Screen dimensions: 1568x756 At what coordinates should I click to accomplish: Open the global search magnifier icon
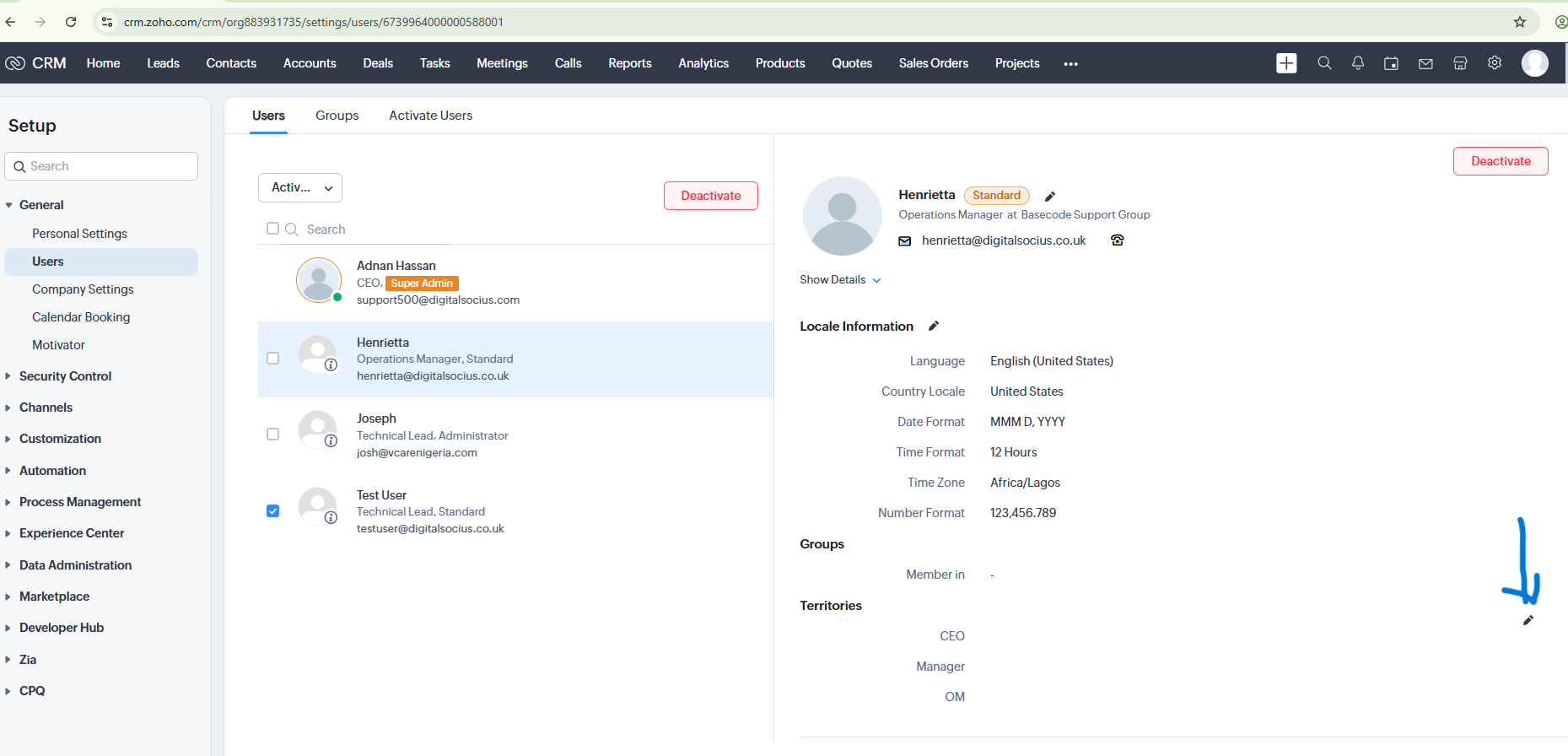(x=1324, y=63)
